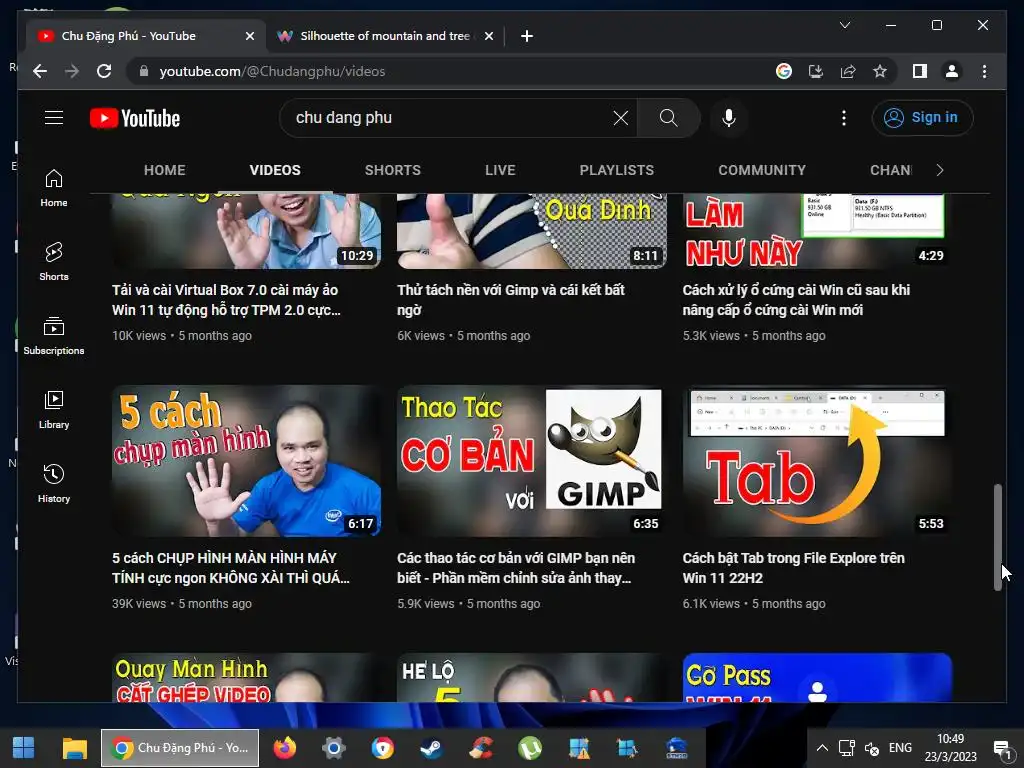Click the Cỡ Pass blue thumbnail
The width and height of the screenshot is (1024, 768).
point(817,678)
